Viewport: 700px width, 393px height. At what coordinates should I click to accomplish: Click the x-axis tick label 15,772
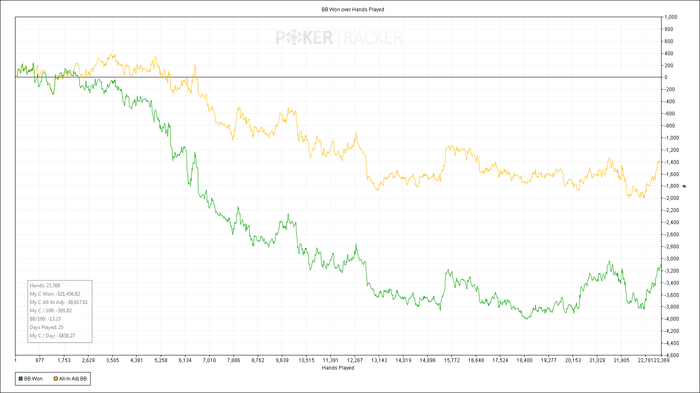coord(452,360)
